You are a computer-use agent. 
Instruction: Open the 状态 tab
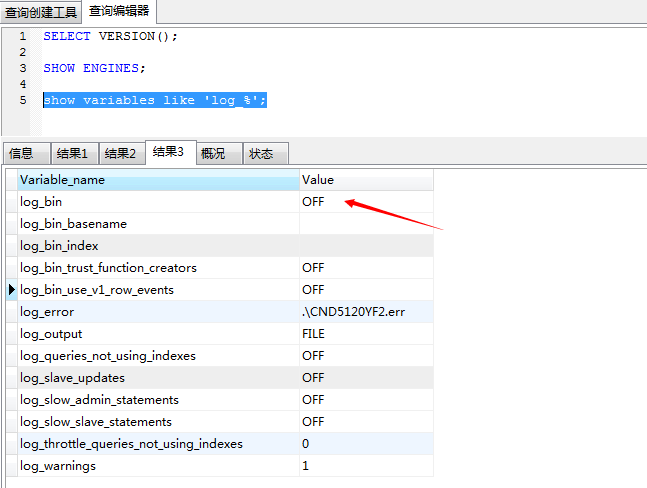(x=265, y=153)
